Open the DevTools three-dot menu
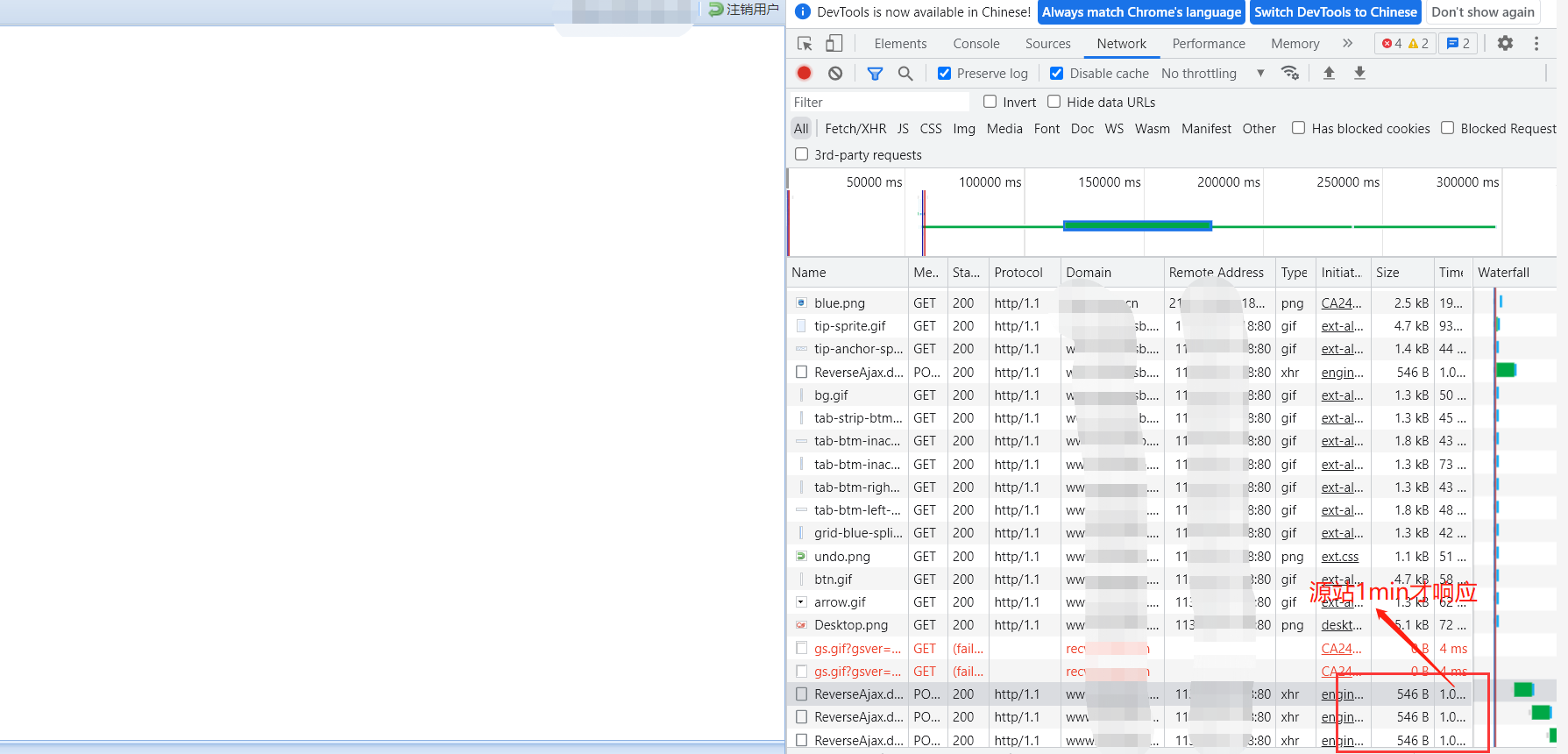Viewport: 1568px width, 754px height. point(1536,44)
